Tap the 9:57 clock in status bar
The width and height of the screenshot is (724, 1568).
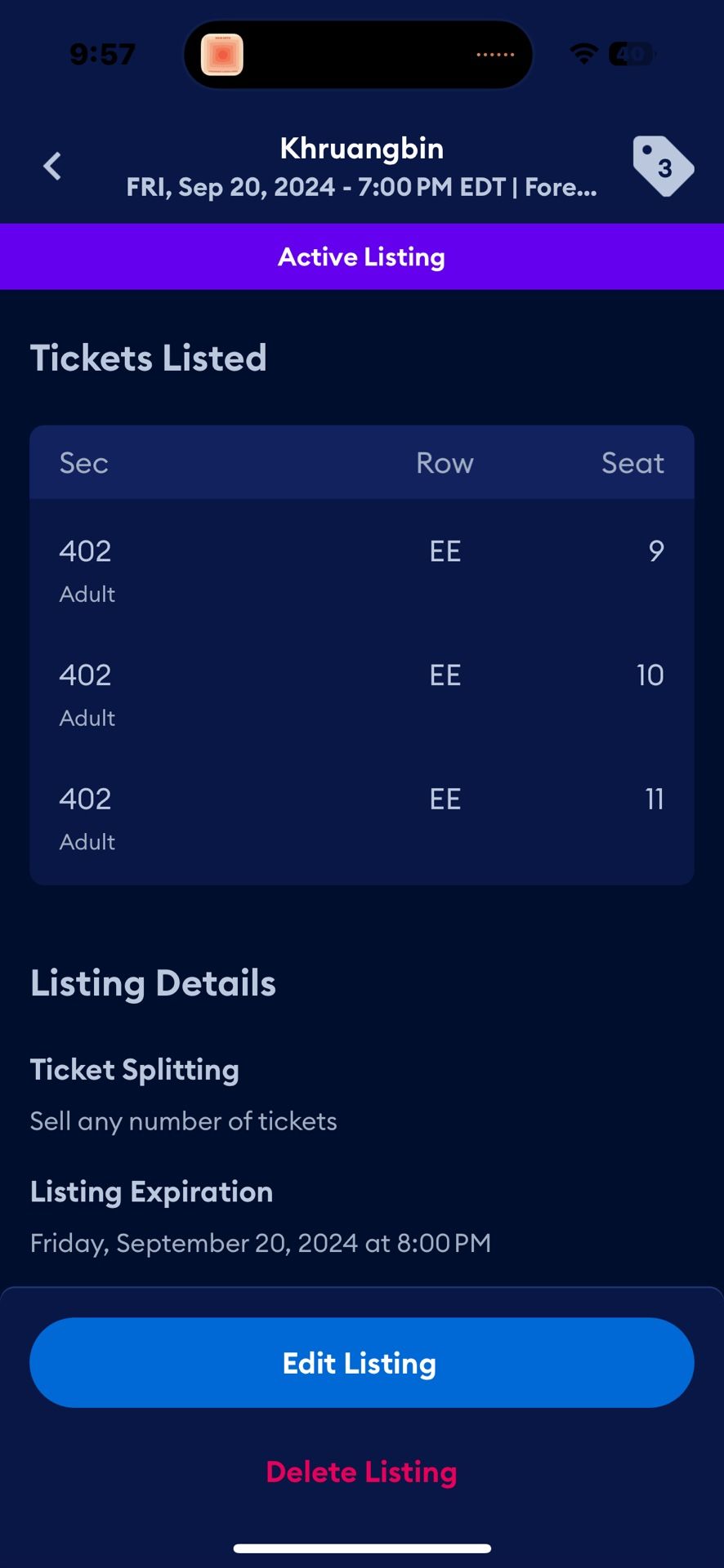click(102, 55)
